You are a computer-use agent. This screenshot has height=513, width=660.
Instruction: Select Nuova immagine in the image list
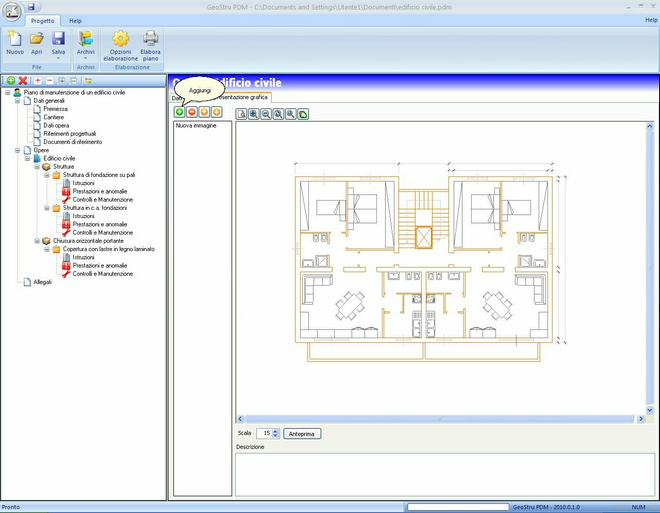coord(196,125)
